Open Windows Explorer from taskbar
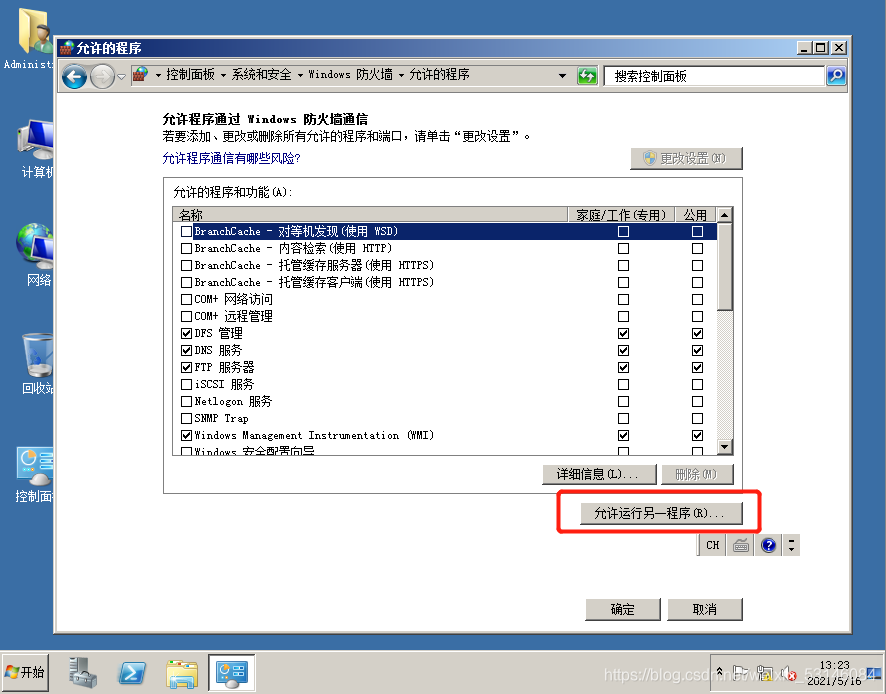This screenshot has width=886, height=694. click(182, 674)
